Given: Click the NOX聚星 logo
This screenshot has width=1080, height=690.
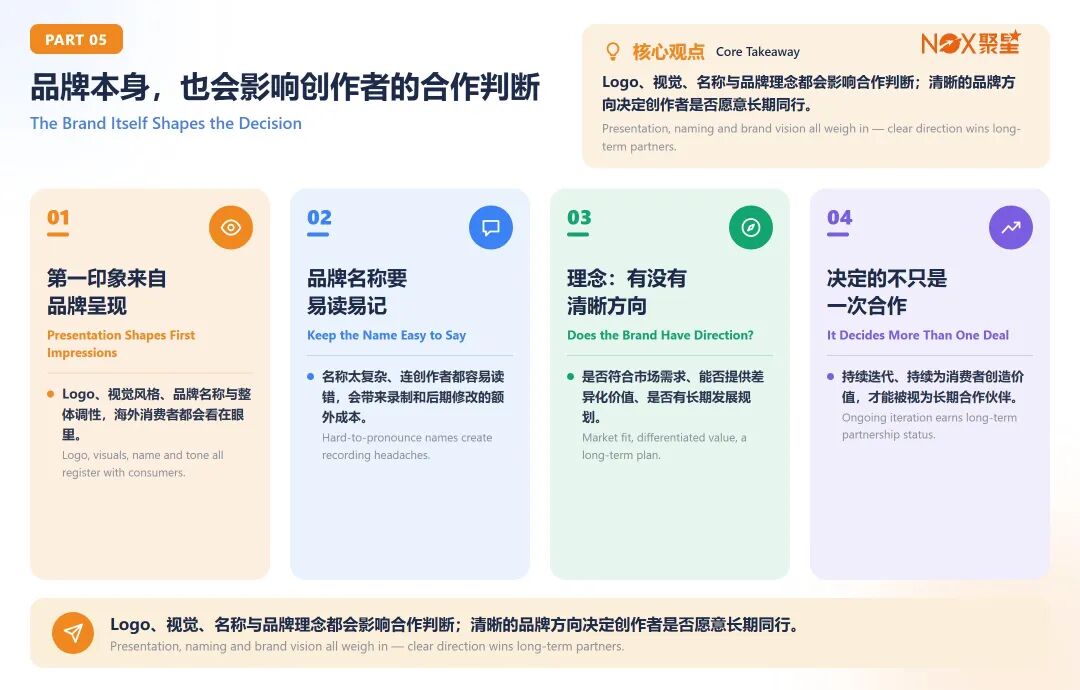Looking at the screenshot, I should (970, 43).
